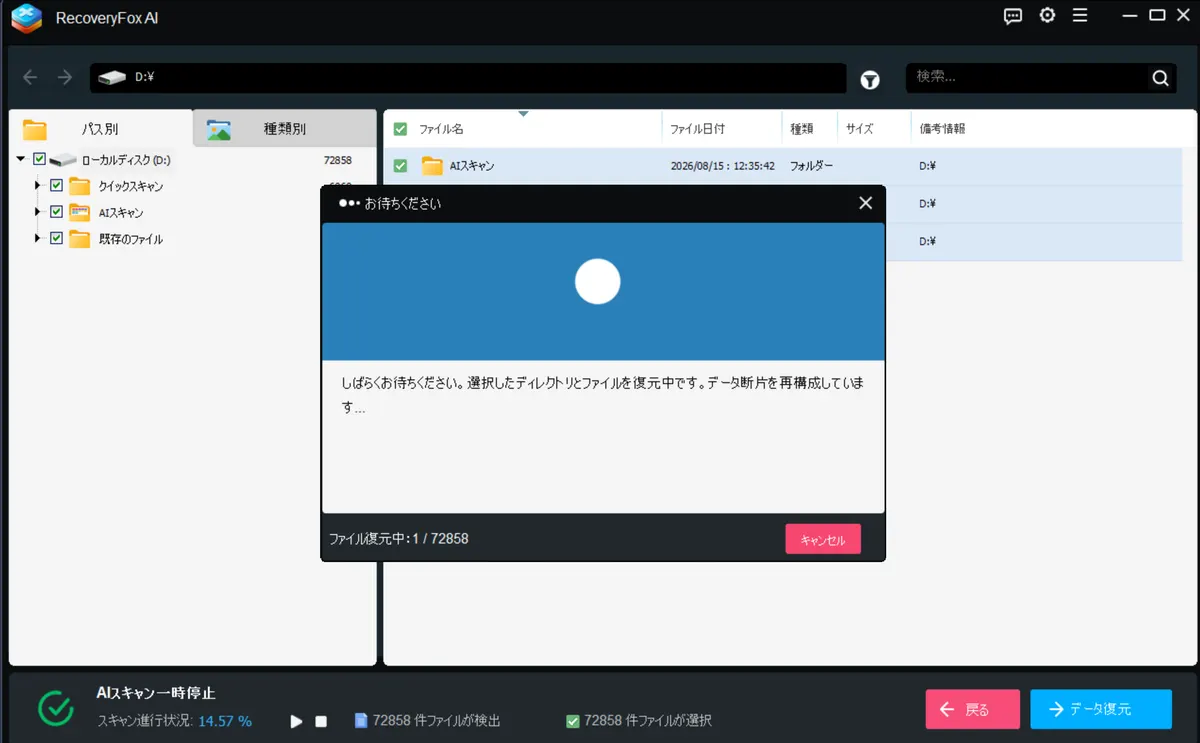Sort by ファイル名 column header
This screenshot has width=1200, height=743.
pyautogui.click(x=441, y=129)
